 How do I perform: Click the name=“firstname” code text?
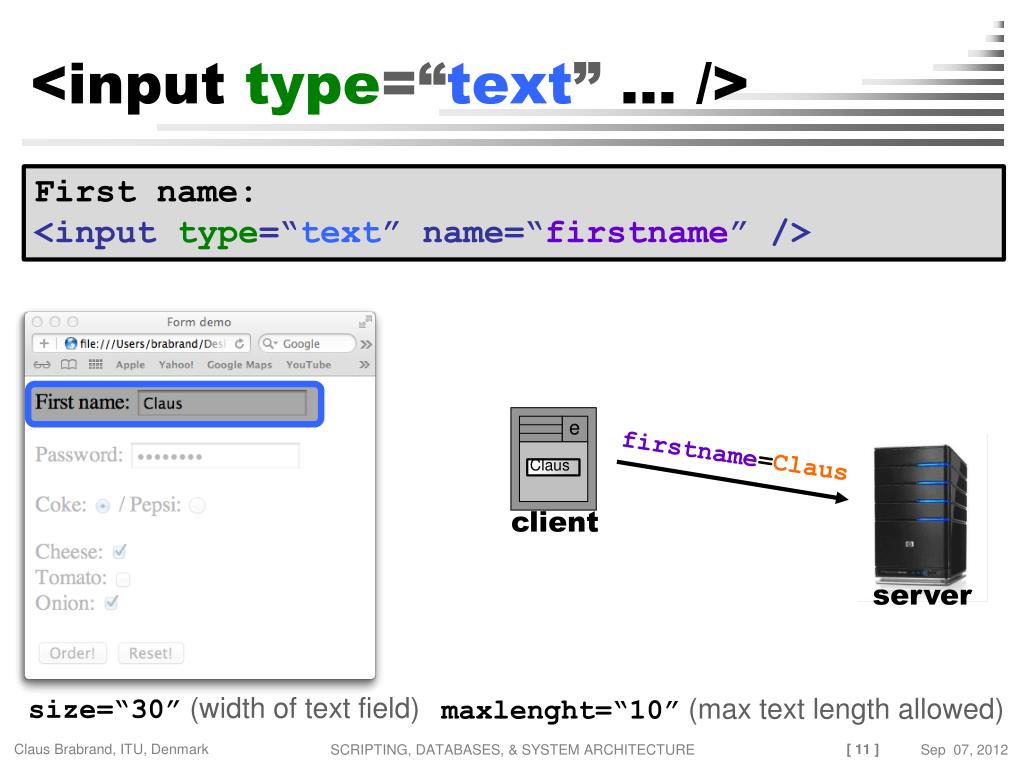click(x=584, y=232)
